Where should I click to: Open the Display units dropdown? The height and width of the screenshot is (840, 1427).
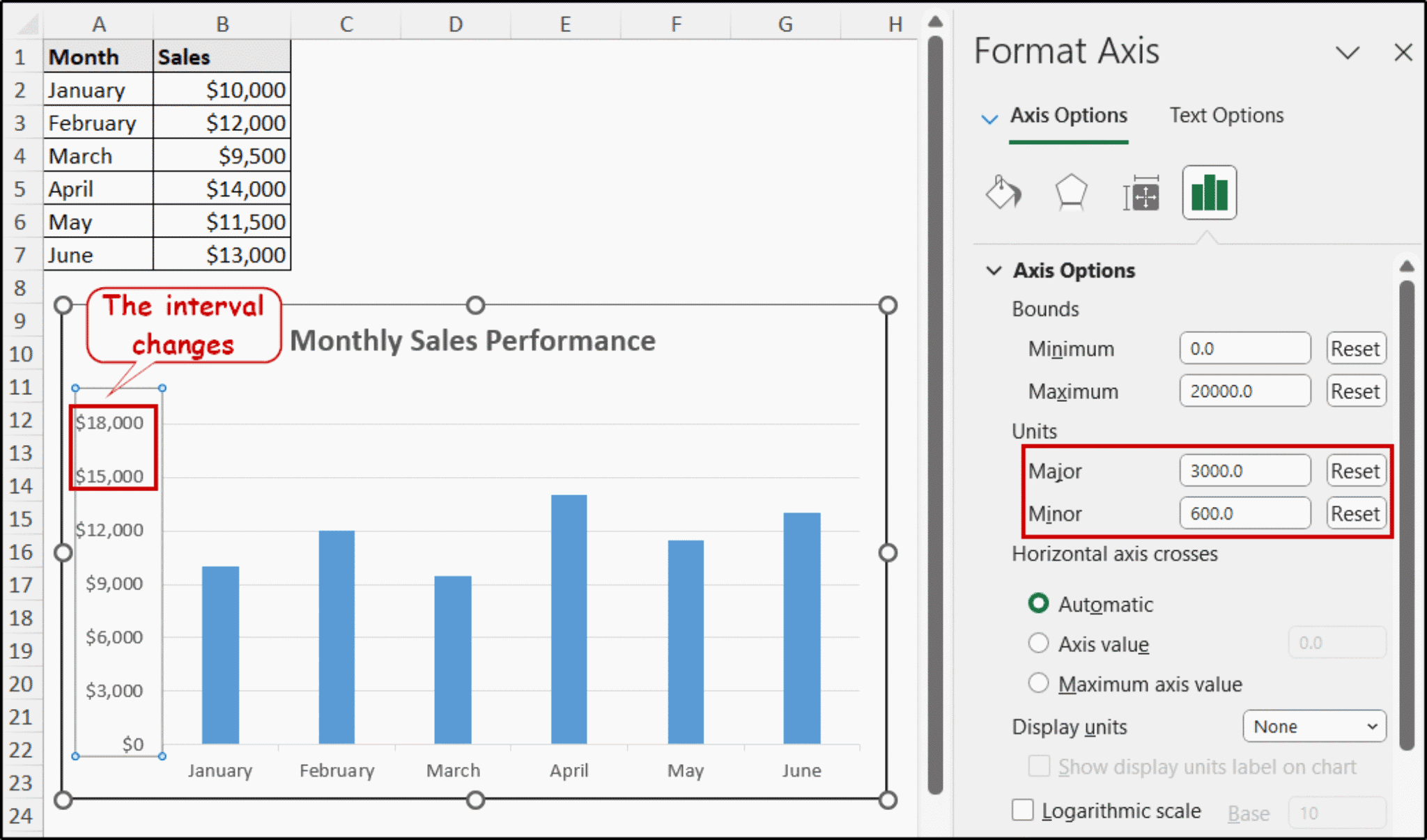[x=1313, y=726]
